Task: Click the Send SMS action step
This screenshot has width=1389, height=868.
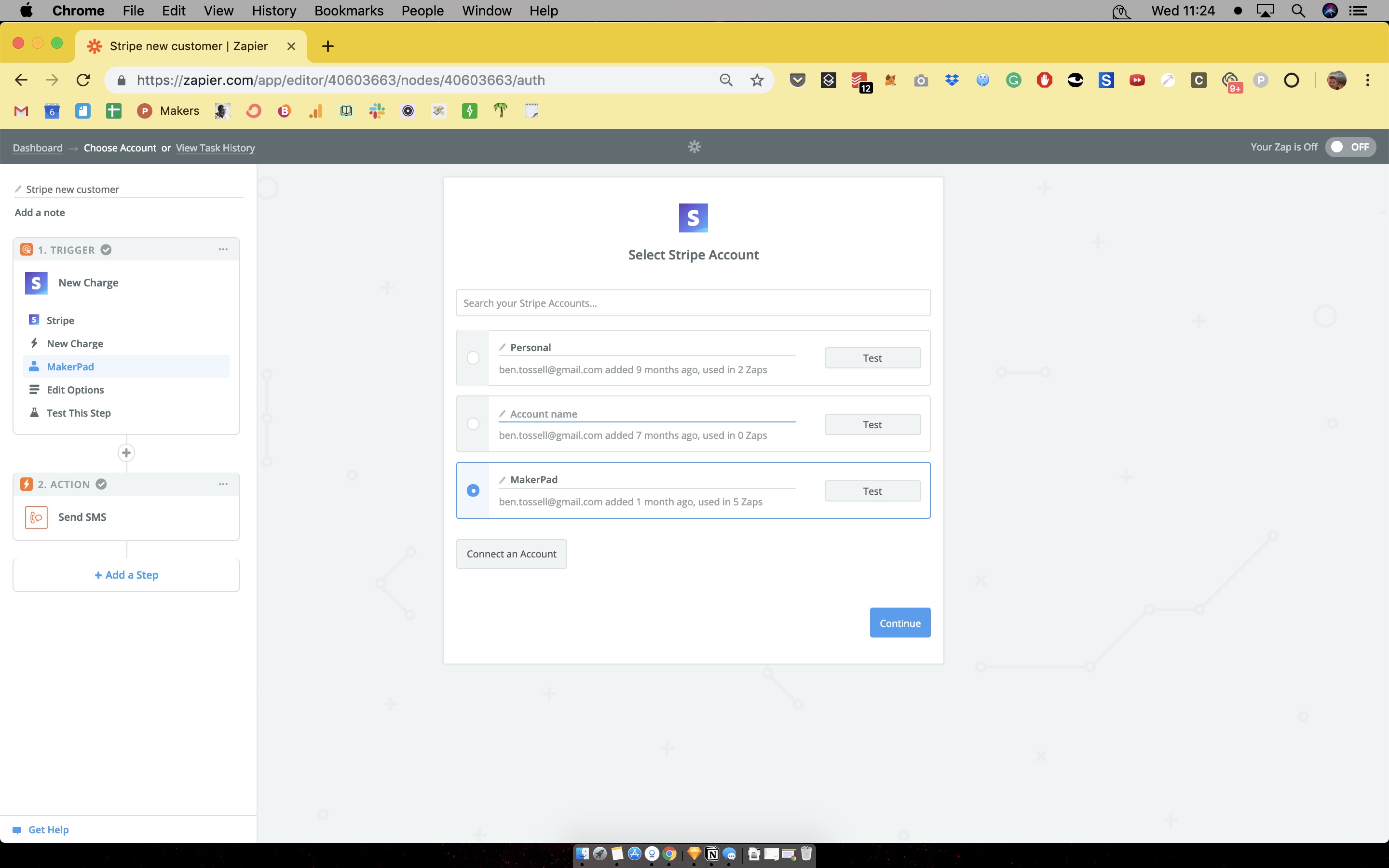Action: [x=126, y=516]
